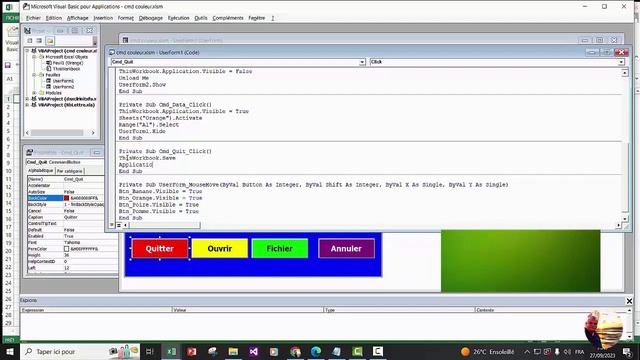Click the Taper ici pour search box
This screenshot has width=640, height=360.
click(x=80, y=351)
